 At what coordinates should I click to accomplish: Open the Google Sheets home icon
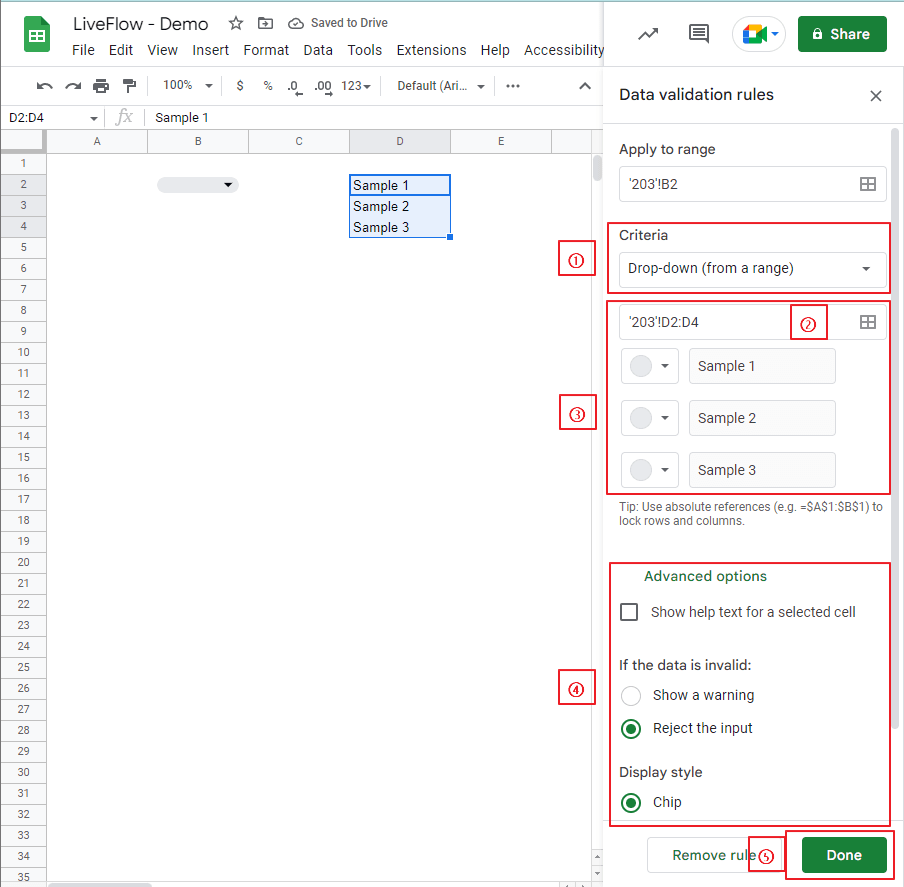[x=37, y=35]
